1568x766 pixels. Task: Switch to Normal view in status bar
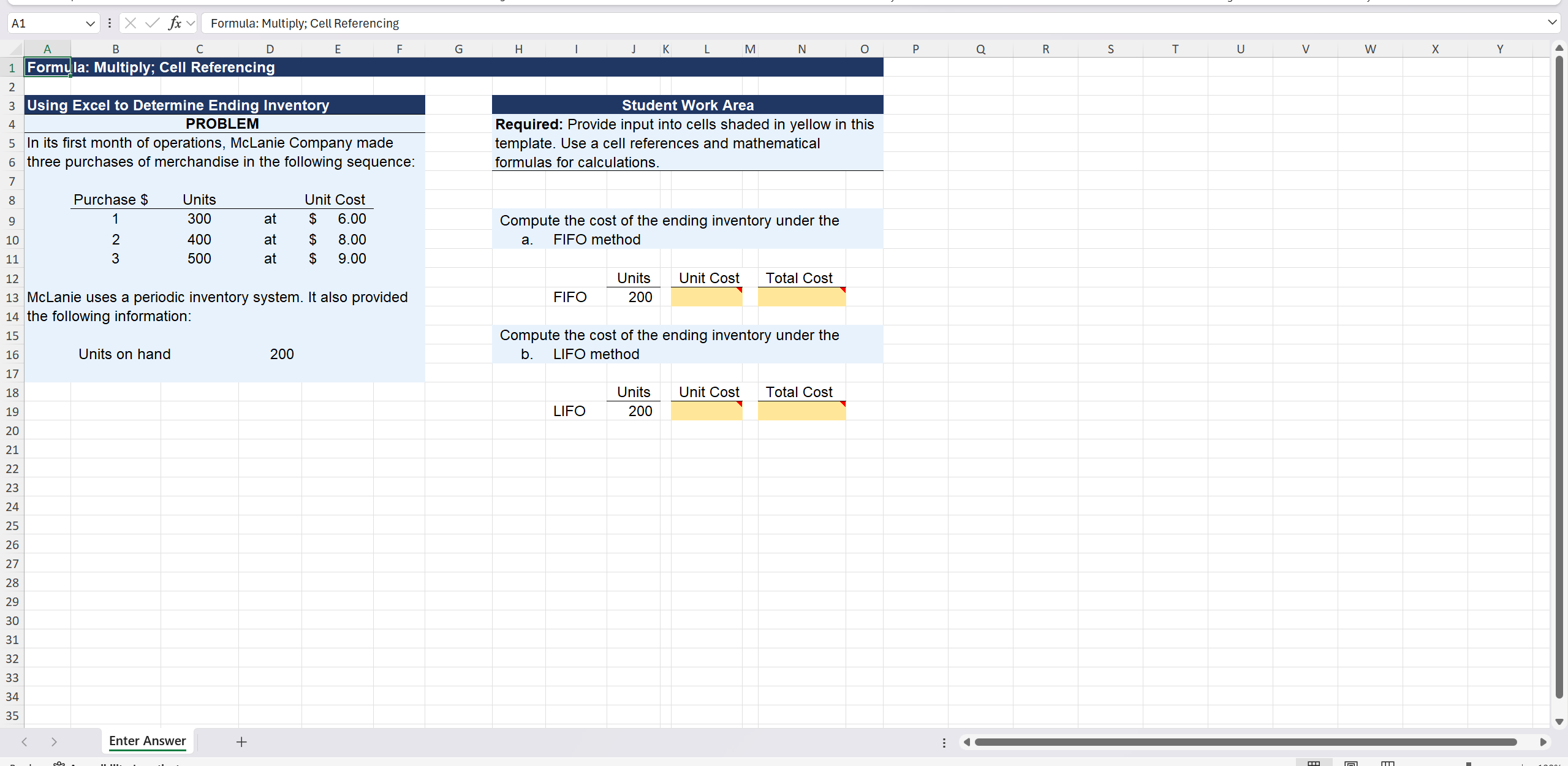pyautogui.click(x=1314, y=764)
